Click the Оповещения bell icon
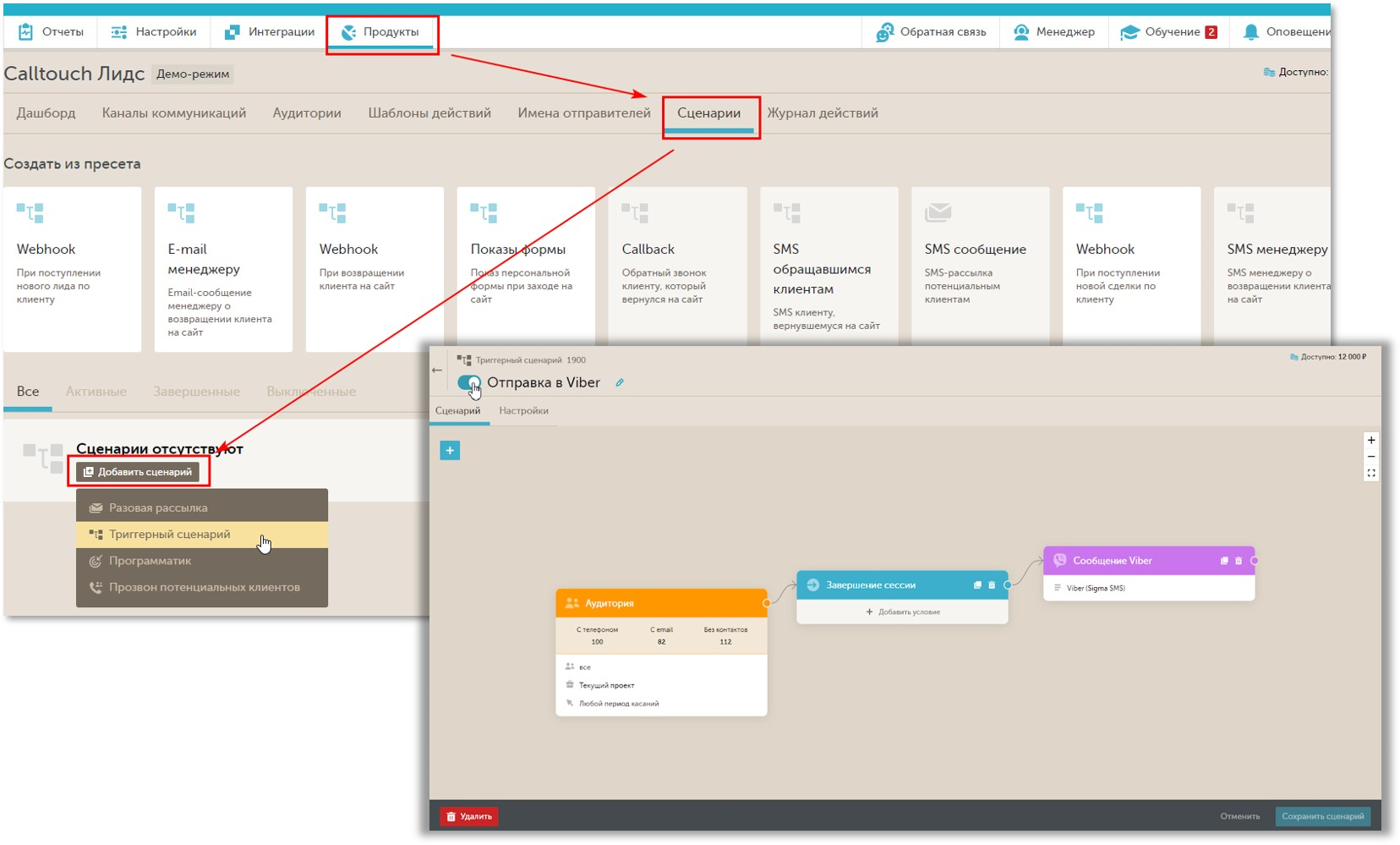 (x=1251, y=32)
